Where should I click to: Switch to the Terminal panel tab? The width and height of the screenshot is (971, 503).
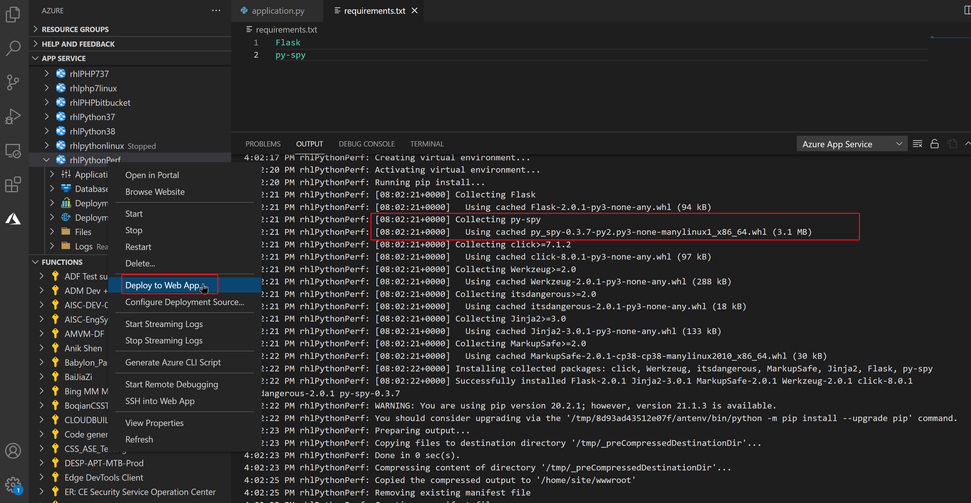(x=427, y=144)
